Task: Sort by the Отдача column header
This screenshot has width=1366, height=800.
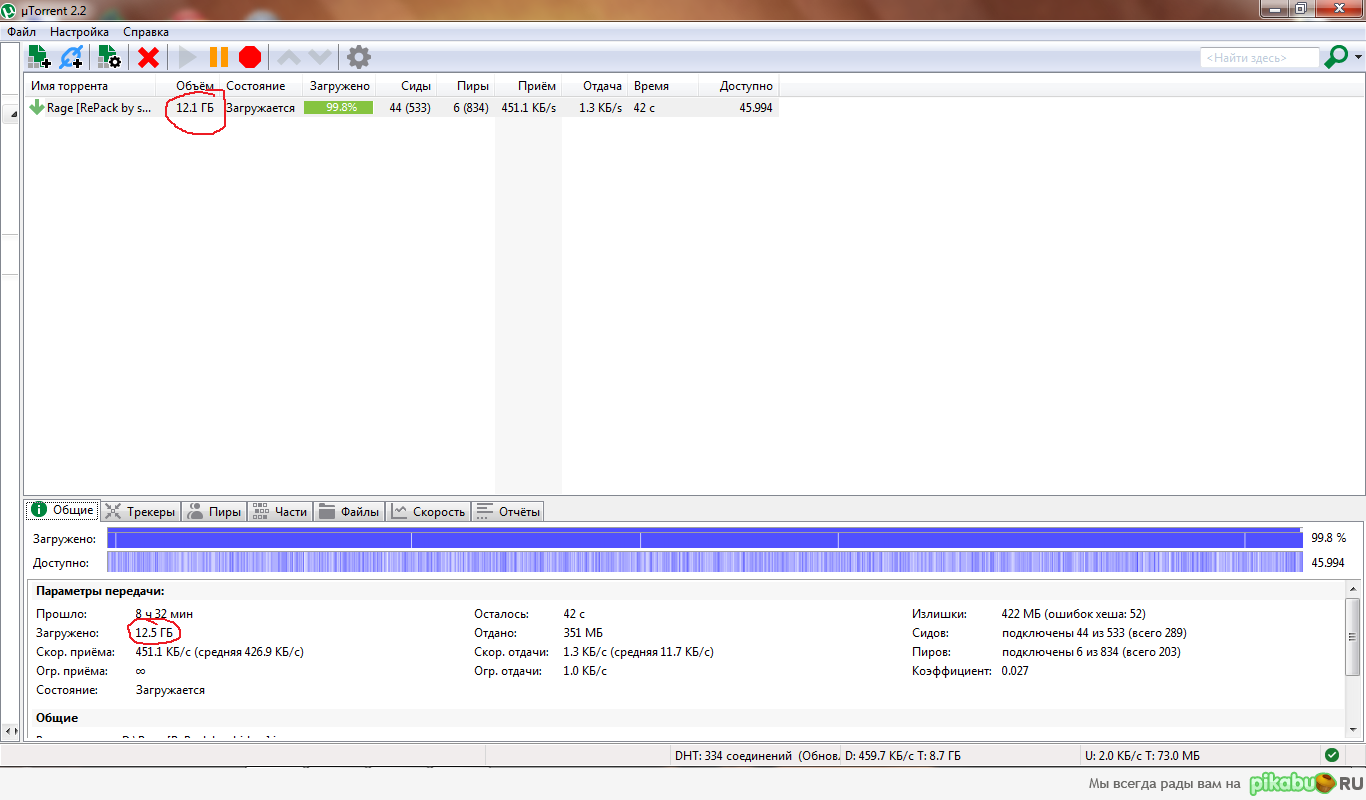Action: click(x=594, y=86)
